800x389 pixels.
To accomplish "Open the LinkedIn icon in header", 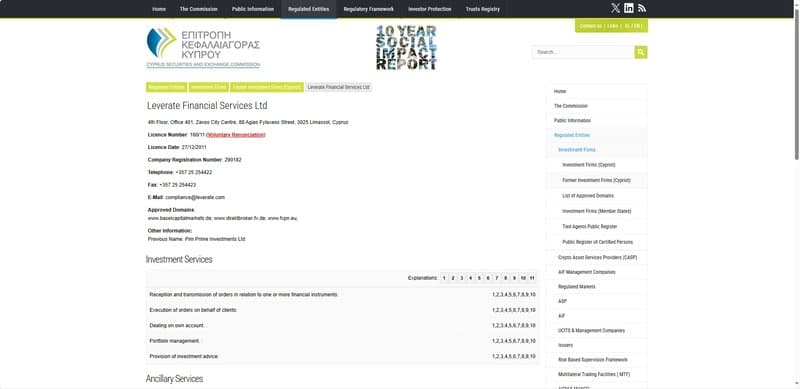I will (x=629, y=8).
